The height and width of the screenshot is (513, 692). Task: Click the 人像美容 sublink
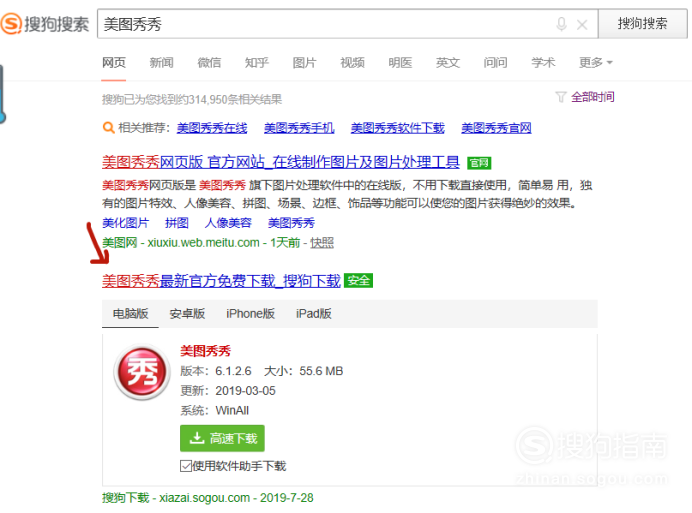tap(228, 223)
